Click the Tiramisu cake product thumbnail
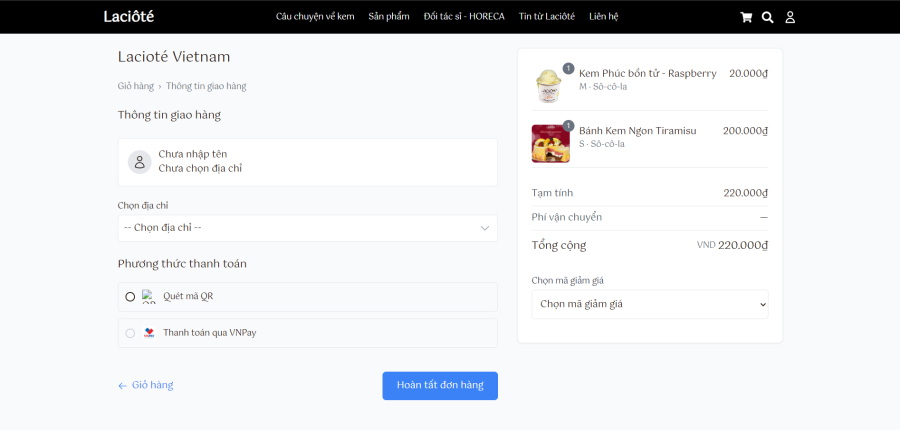Image resolution: width=900 pixels, height=430 pixels. pyautogui.click(x=550, y=144)
